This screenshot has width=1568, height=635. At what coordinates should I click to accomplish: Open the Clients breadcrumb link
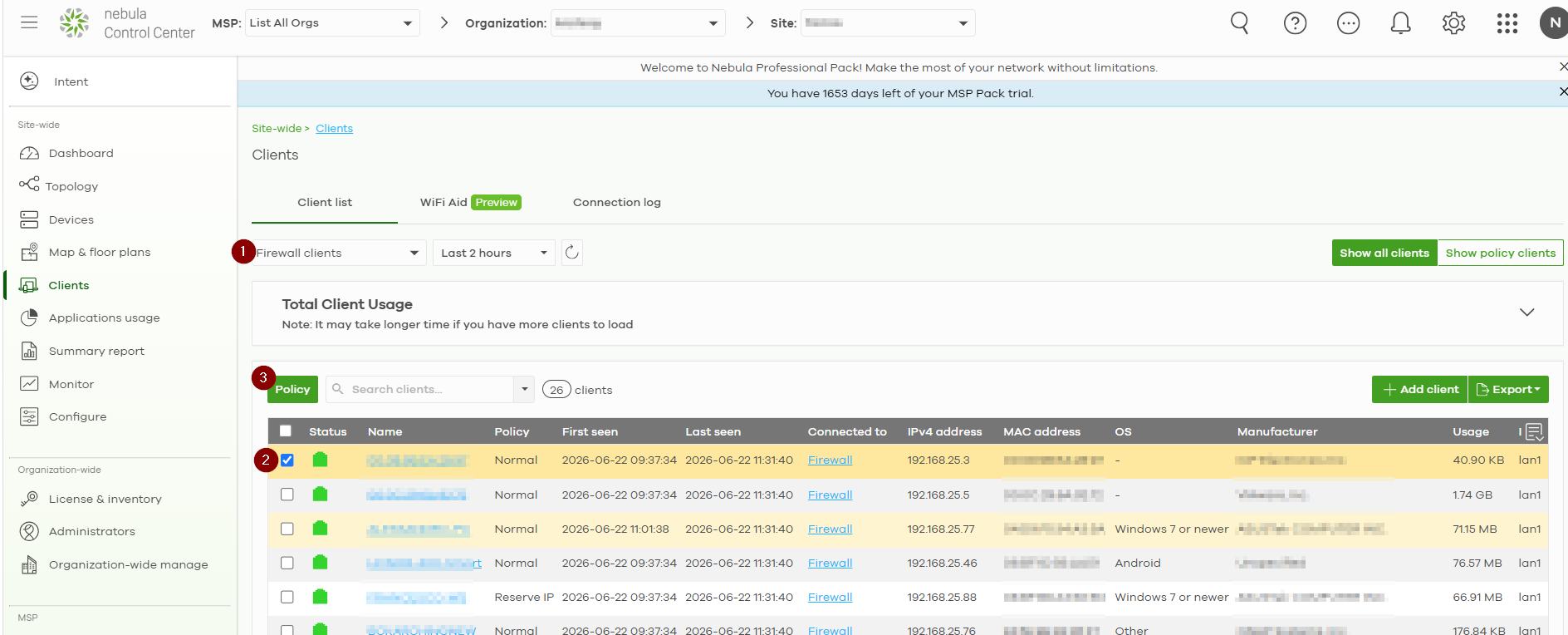(x=334, y=129)
